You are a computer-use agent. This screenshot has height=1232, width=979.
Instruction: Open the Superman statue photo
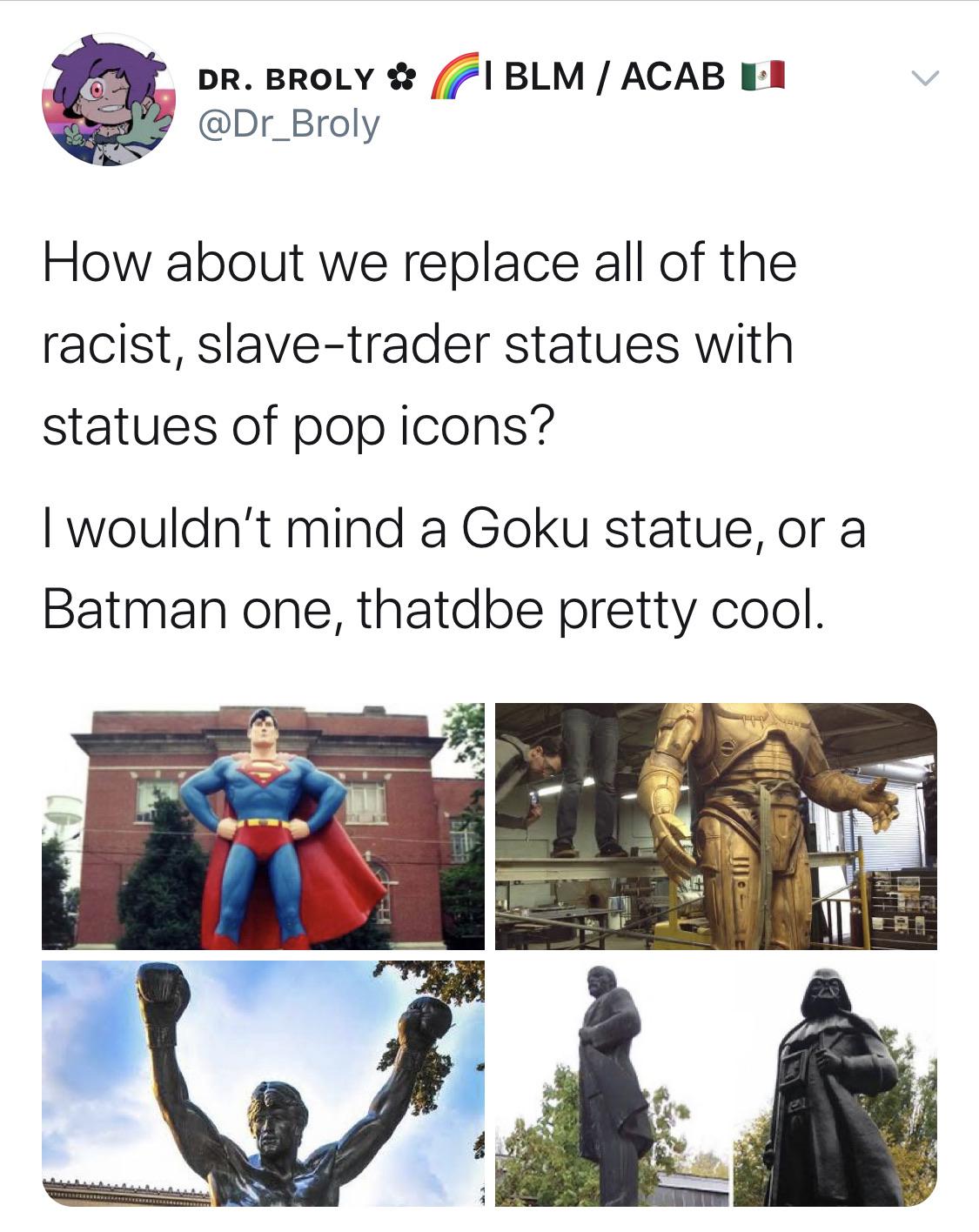[263, 826]
